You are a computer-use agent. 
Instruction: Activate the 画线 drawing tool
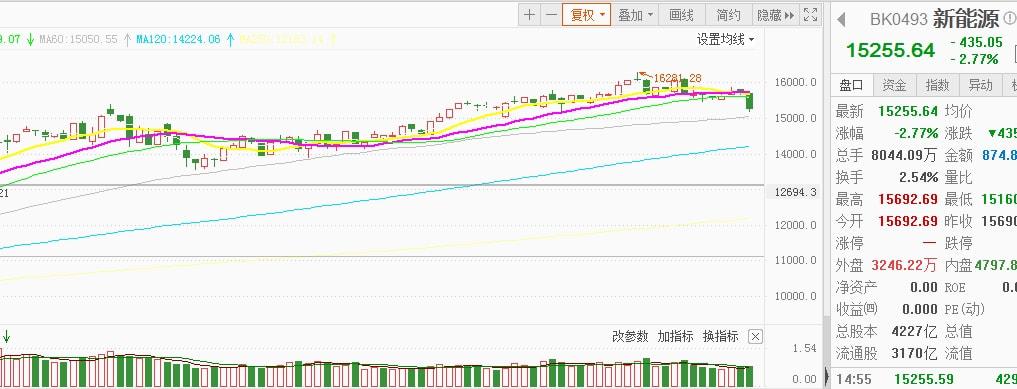pyautogui.click(x=682, y=15)
